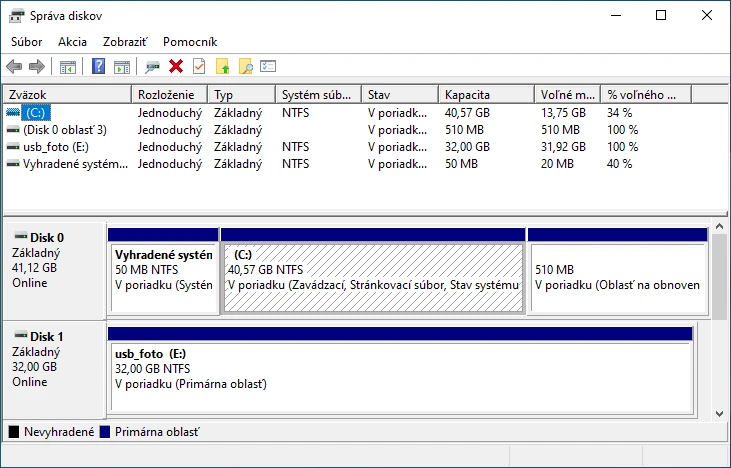Sort by the Kapacita column header
731x468 pixels.
pos(486,95)
